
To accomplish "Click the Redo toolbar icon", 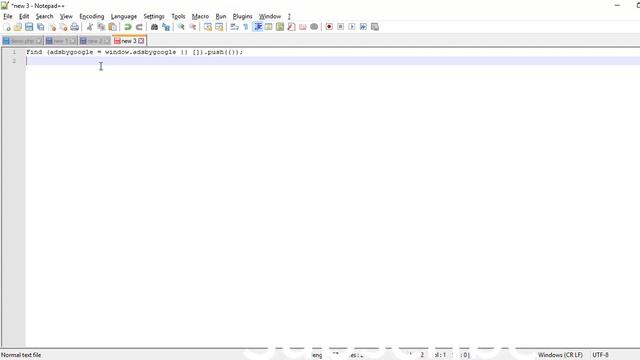I will 139,27.
